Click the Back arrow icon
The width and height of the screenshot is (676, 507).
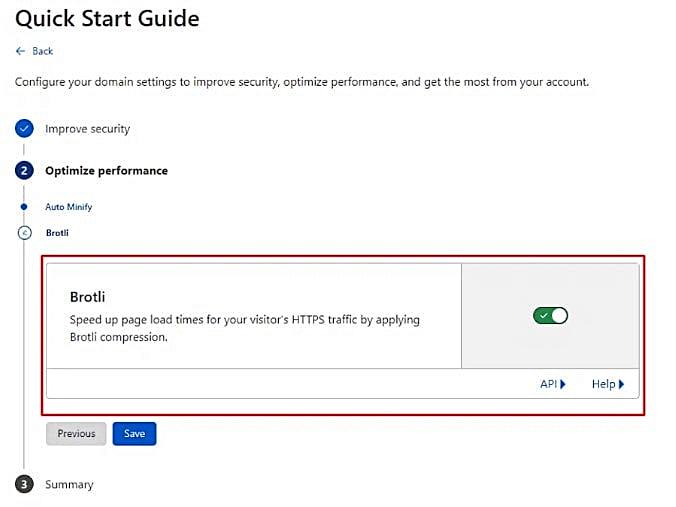(x=20, y=51)
